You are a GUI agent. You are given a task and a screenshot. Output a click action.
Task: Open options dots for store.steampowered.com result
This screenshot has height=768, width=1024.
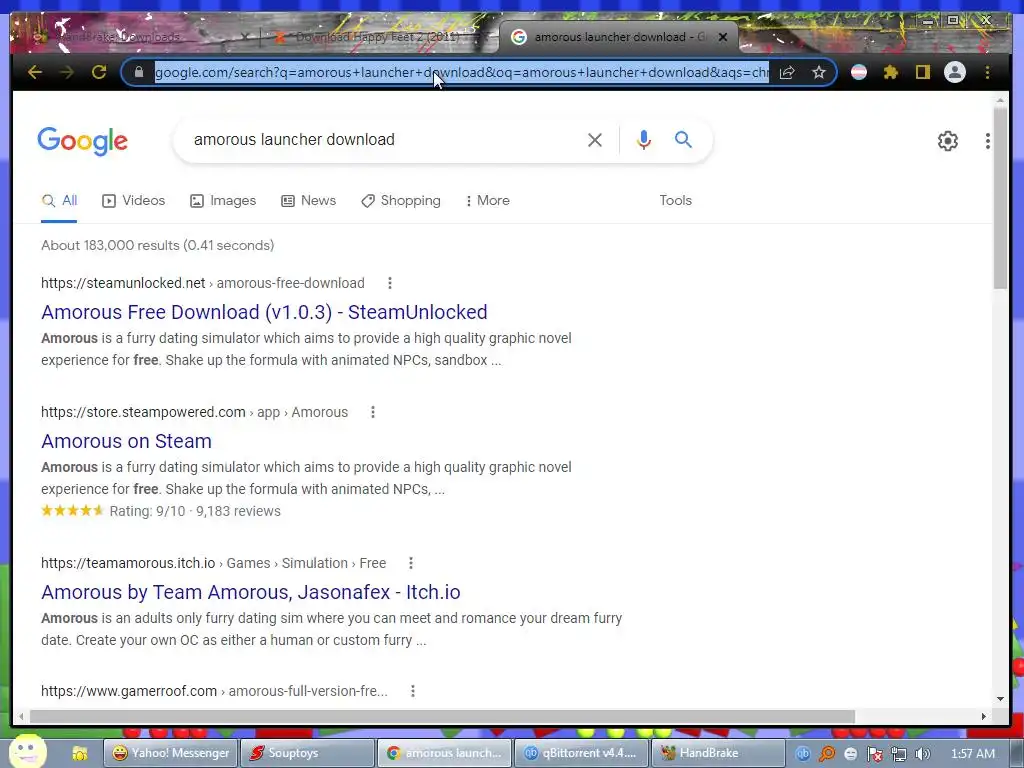(373, 412)
